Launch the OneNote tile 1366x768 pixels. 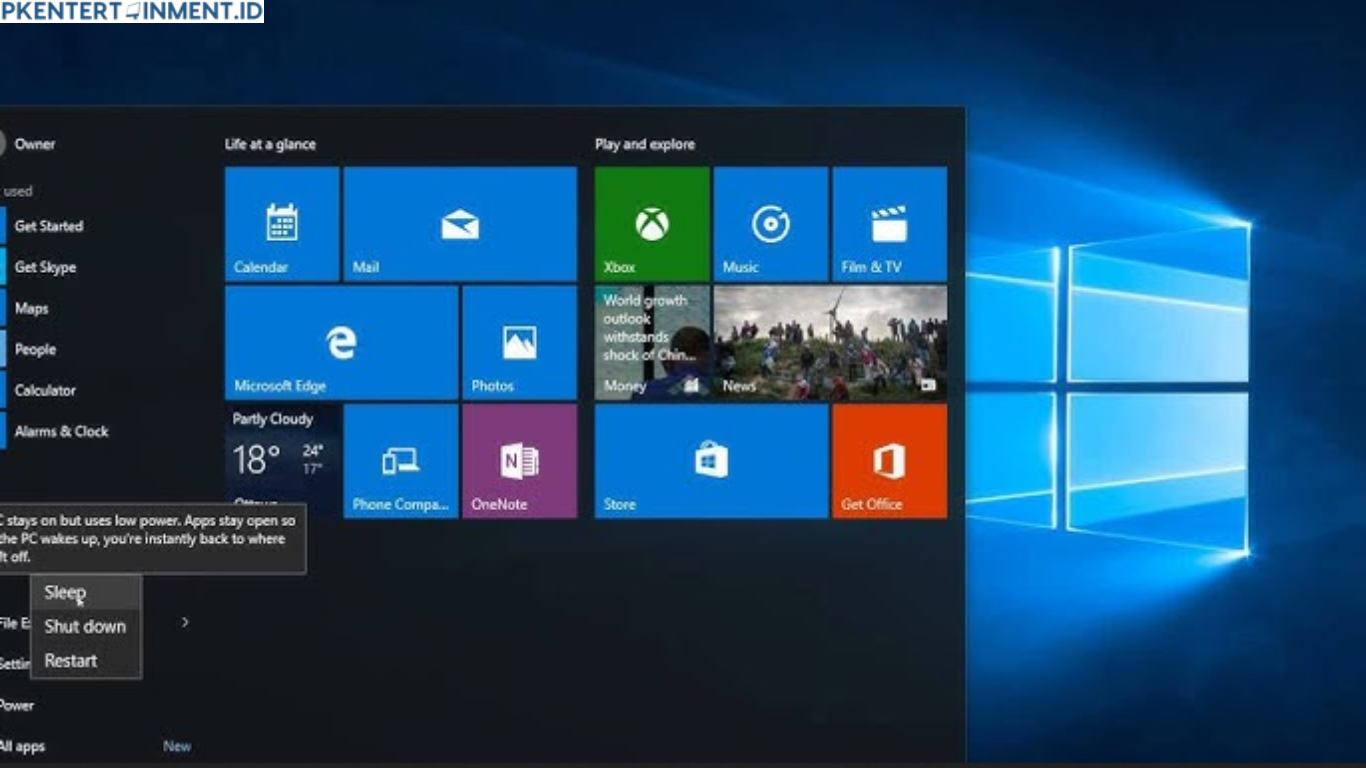pyautogui.click(x=519, y=461)
